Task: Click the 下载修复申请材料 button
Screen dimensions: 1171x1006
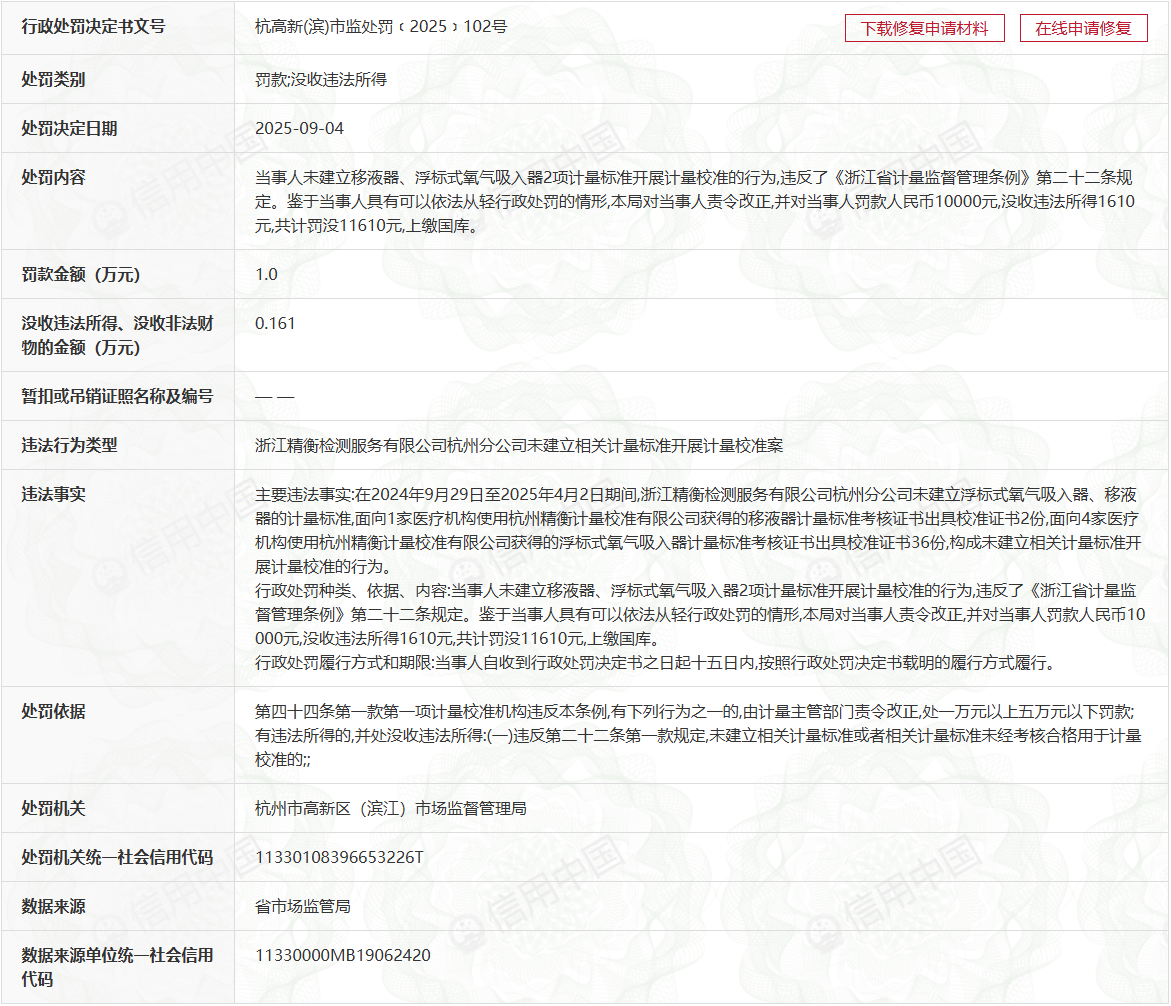Action: click(924, 28)
